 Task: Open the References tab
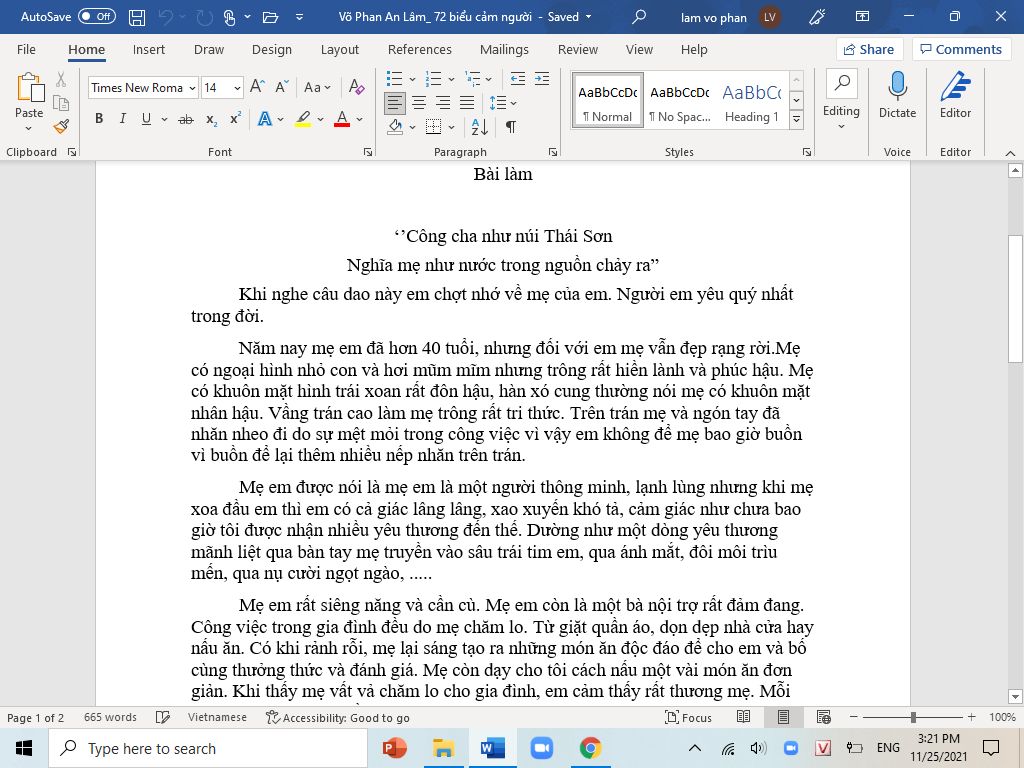click(x=419, y=50)
